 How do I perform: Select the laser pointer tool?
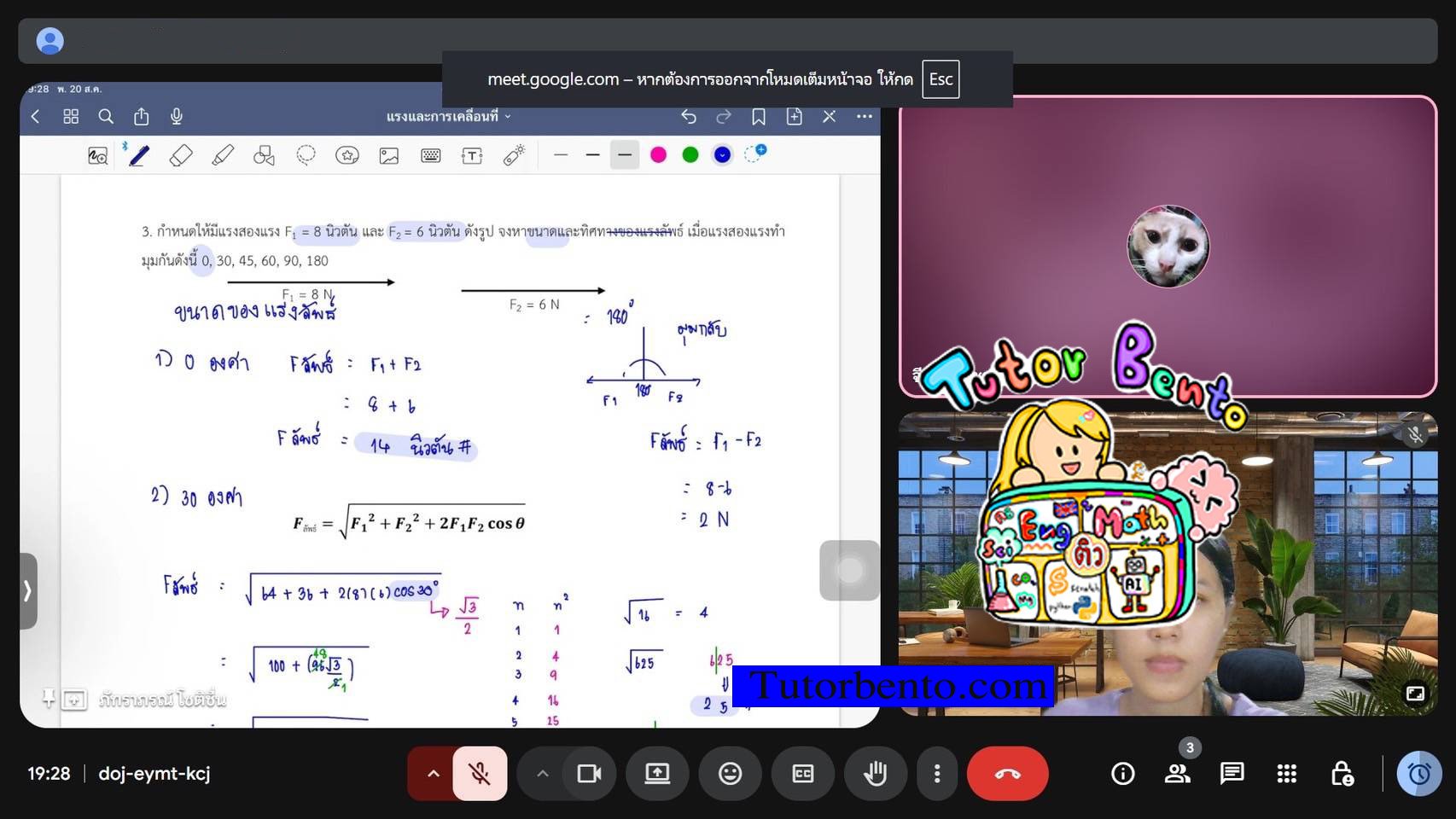[x=514, y=155]
